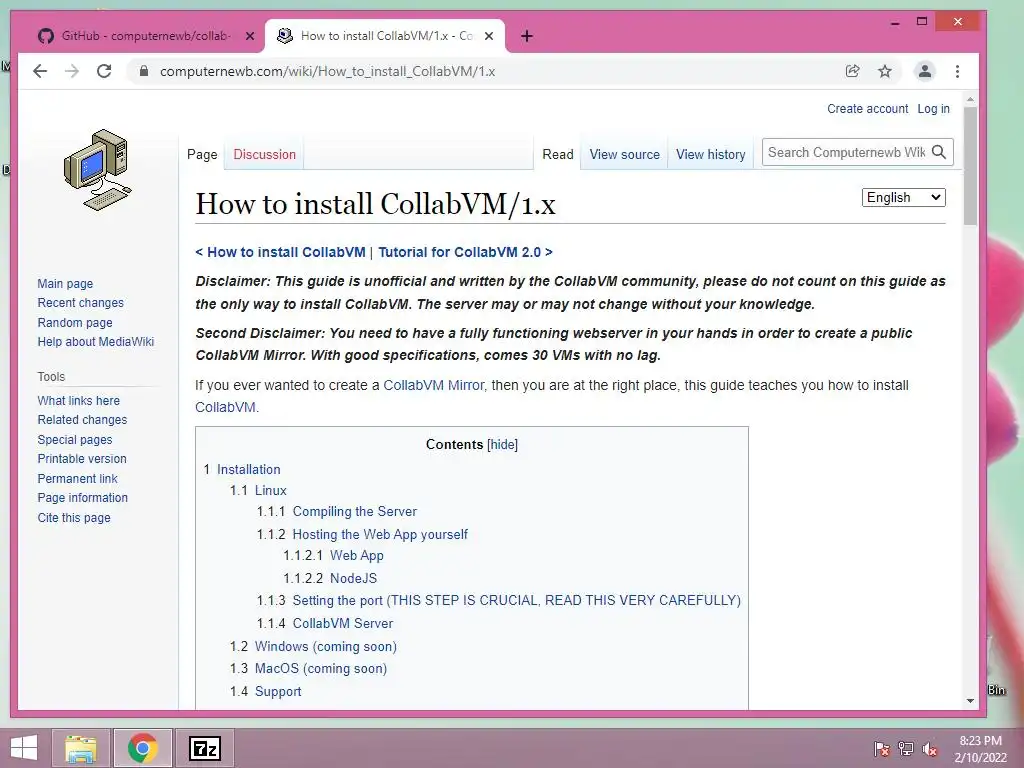Open Recent changes sidebar link
Image resolution: width=1024 pixels, height=768 pixels.
[x=80, y=302]
